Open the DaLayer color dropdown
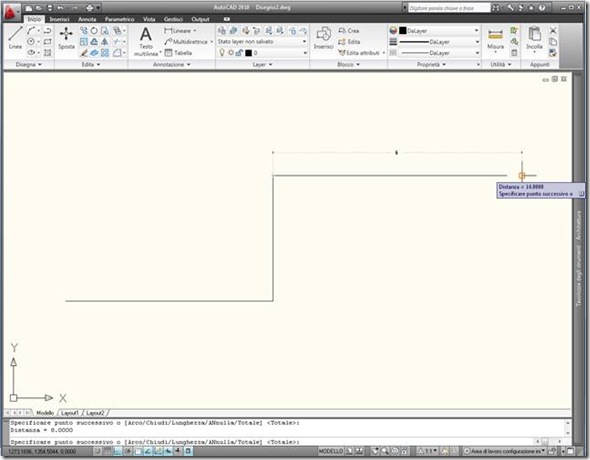 click(439, 31)
